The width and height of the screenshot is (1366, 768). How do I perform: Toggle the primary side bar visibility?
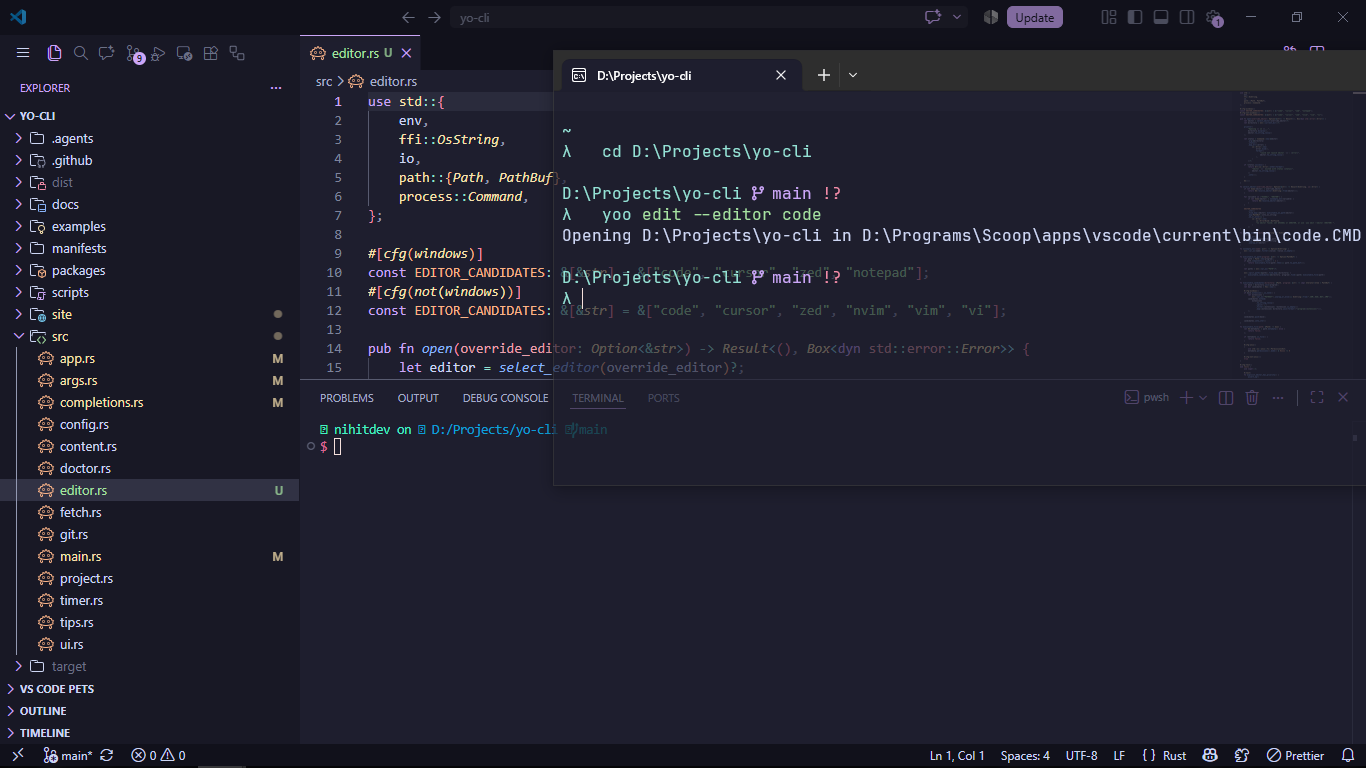pos(1135,17)
